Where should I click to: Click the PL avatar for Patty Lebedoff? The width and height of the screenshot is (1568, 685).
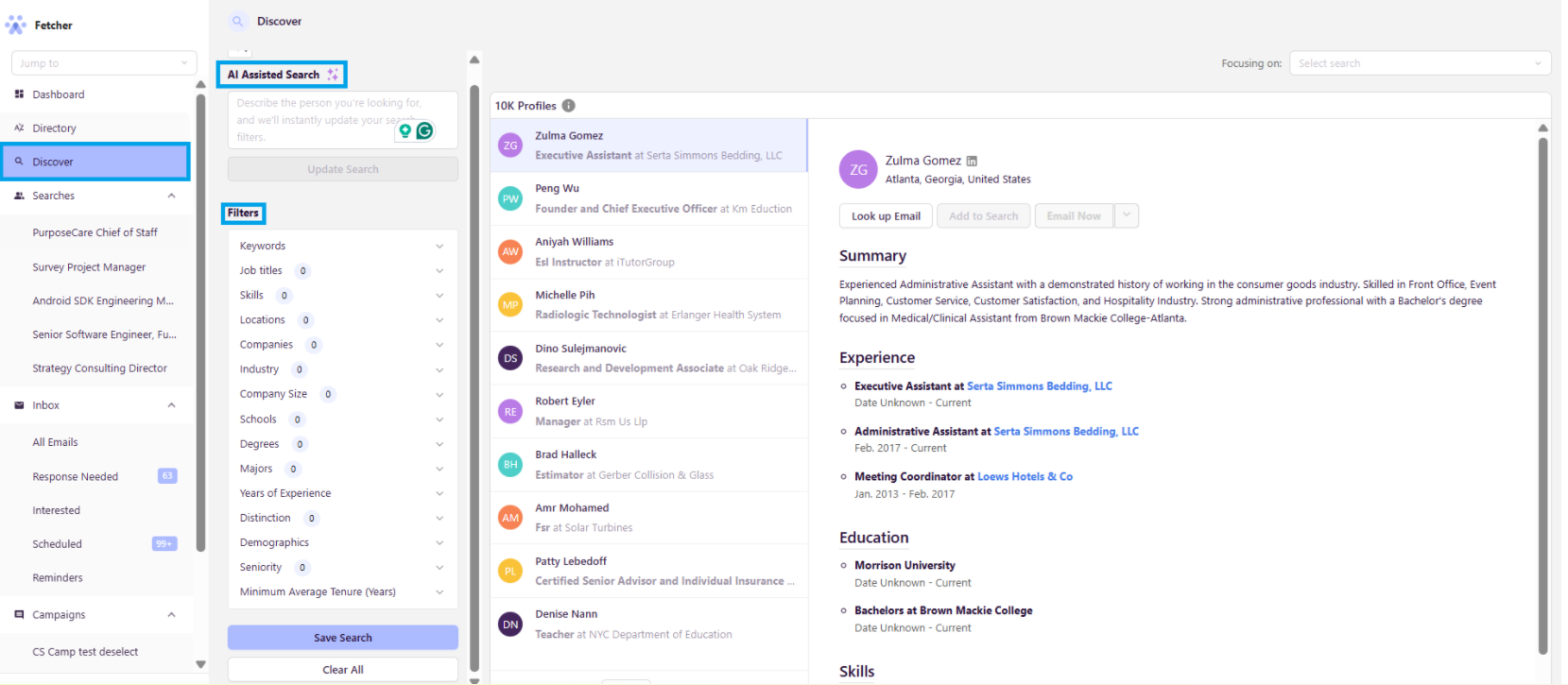(510, 571)
